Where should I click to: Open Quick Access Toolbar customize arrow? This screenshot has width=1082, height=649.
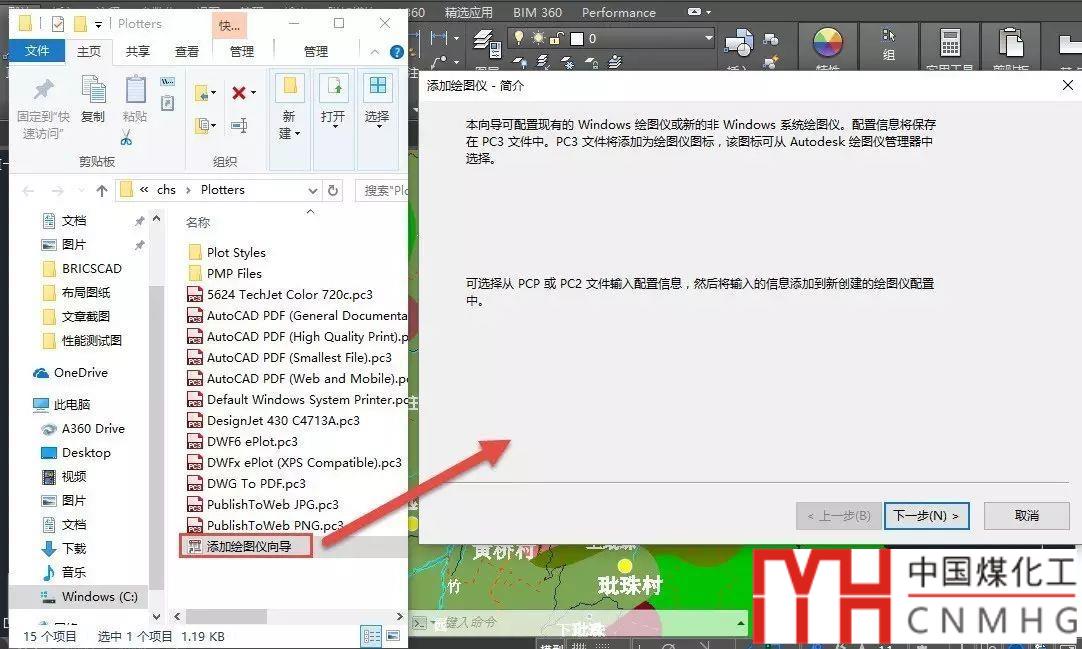[99, 25]
